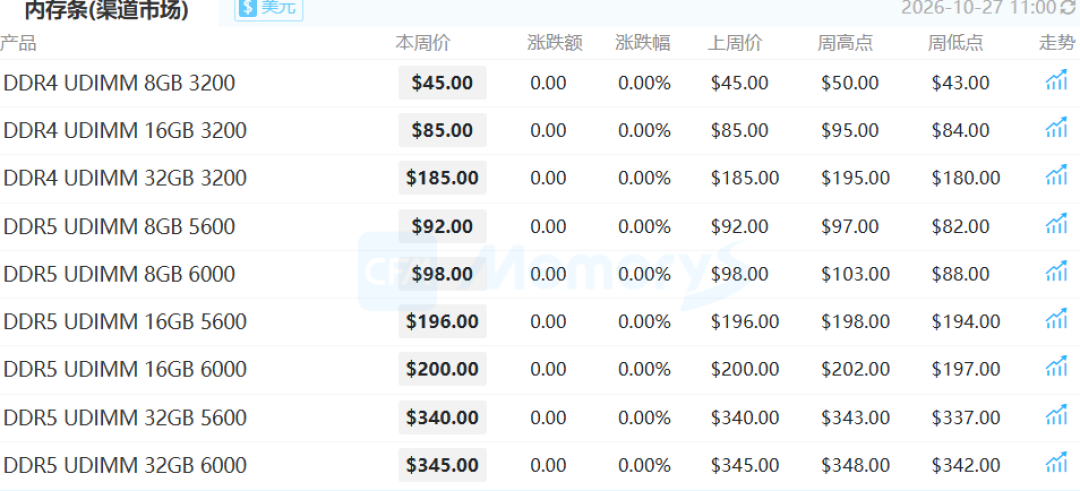Image resolution: width=1080 pixels, height=491 pixels.
Task: Click the 本周价 column header
Action: coord(422,43)
